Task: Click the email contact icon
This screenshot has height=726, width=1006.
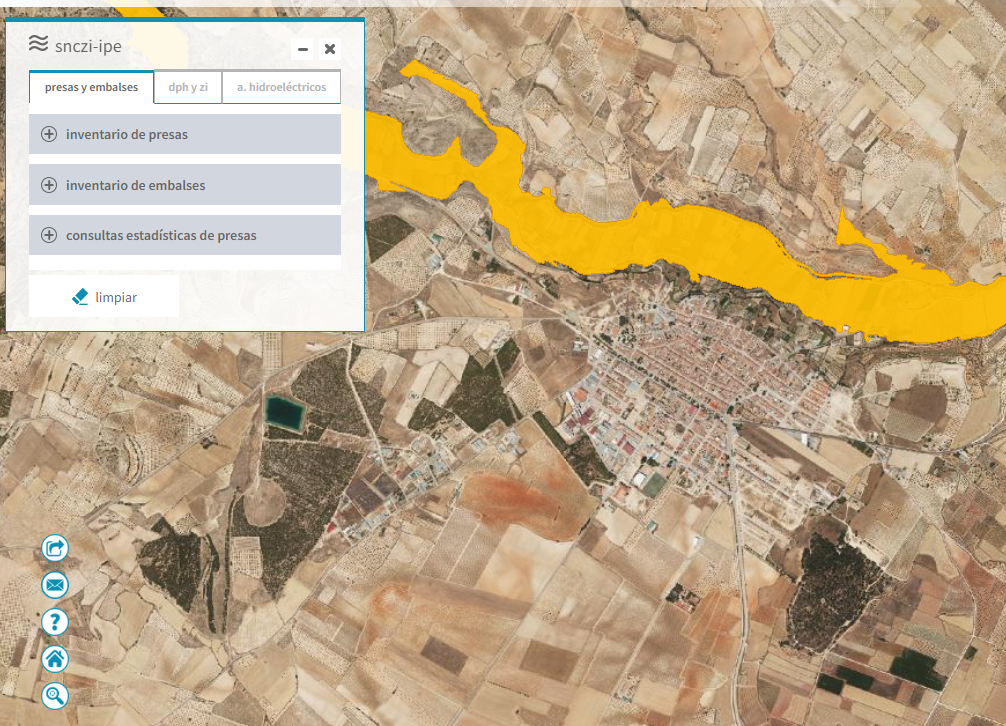Action: point(54,584)
